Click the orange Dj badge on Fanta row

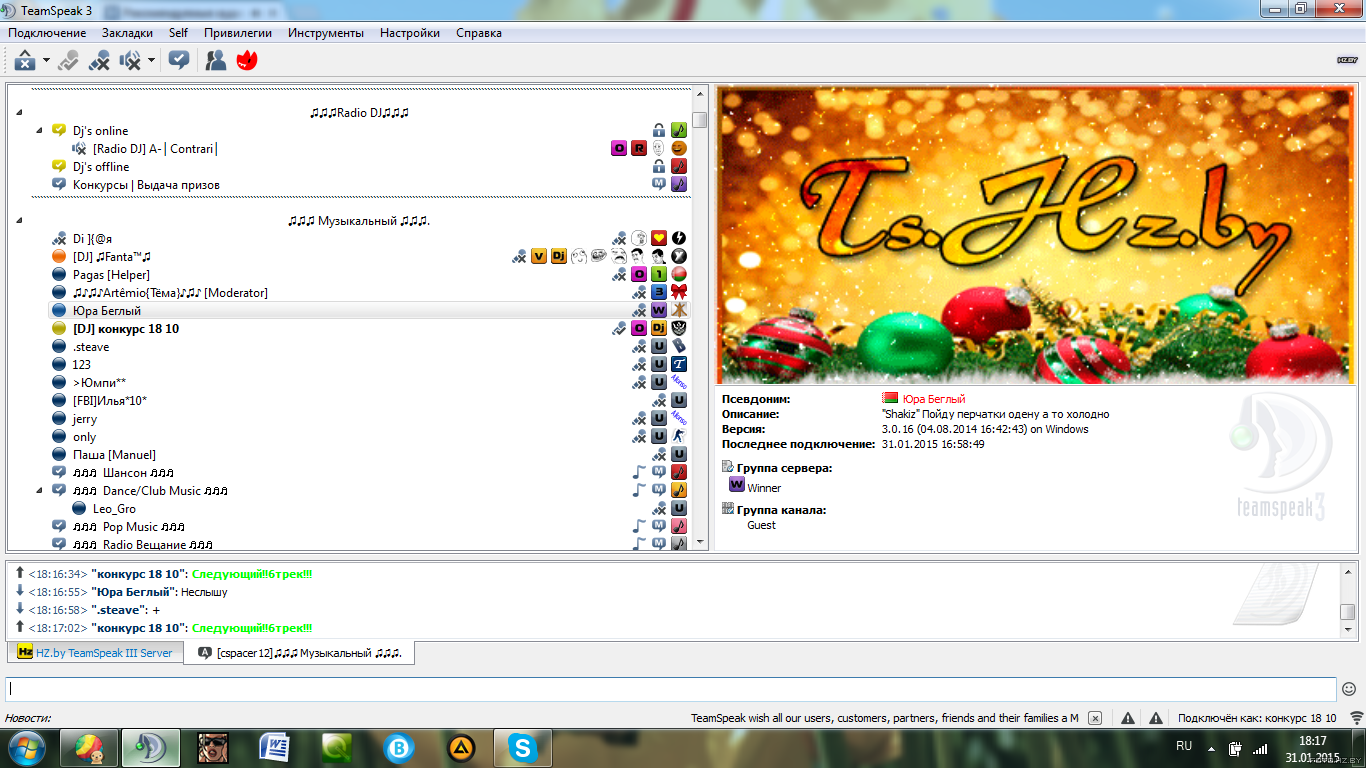click(559, 257)
